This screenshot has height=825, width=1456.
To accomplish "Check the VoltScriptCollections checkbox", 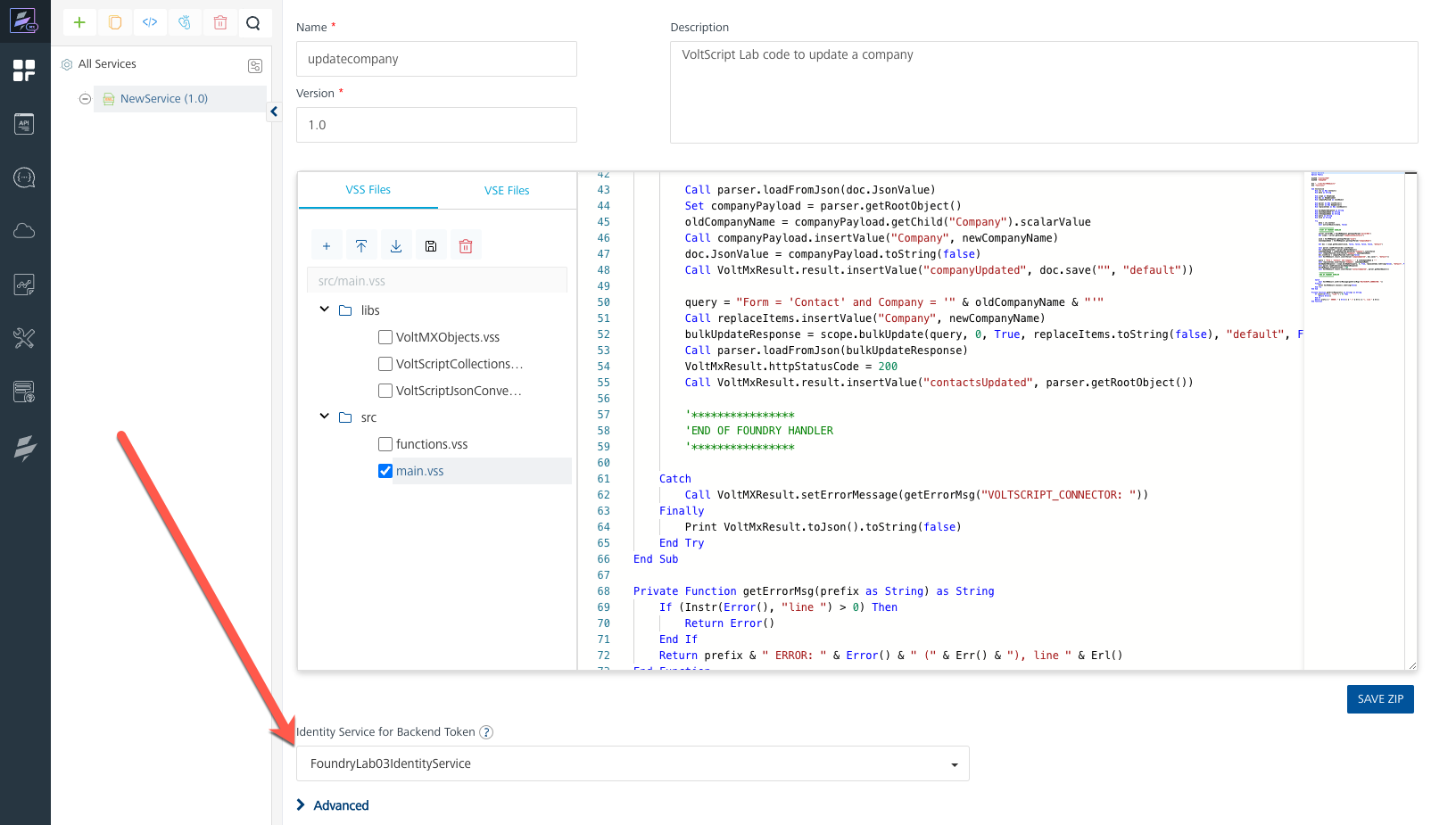I will pos(385,364).
